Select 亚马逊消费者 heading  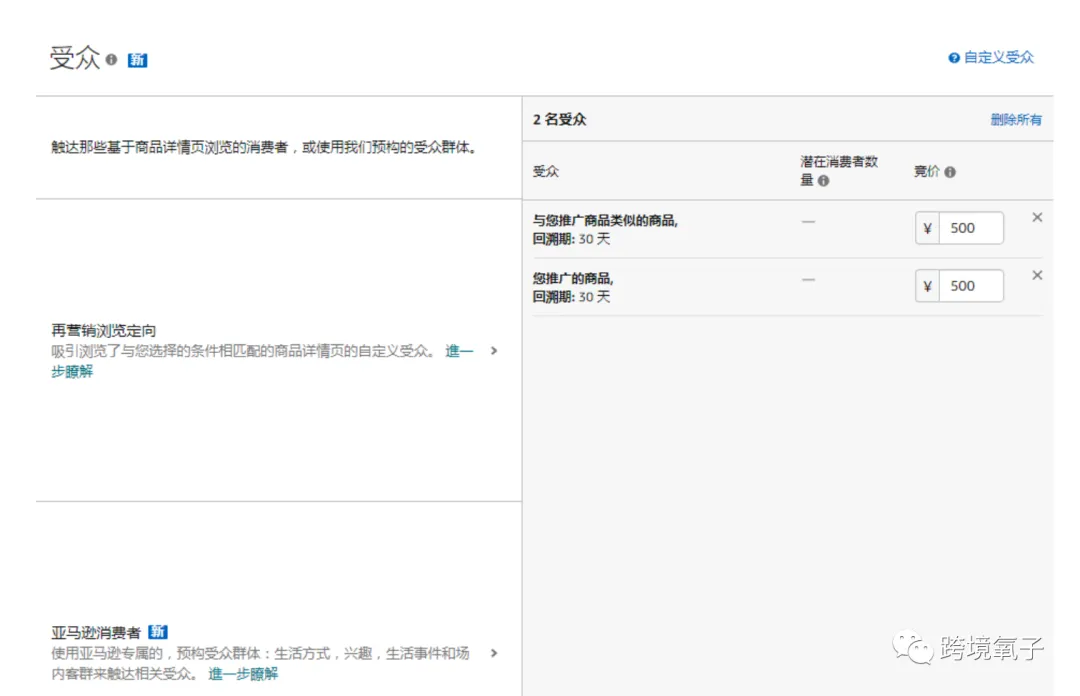[x=96, y=633]
